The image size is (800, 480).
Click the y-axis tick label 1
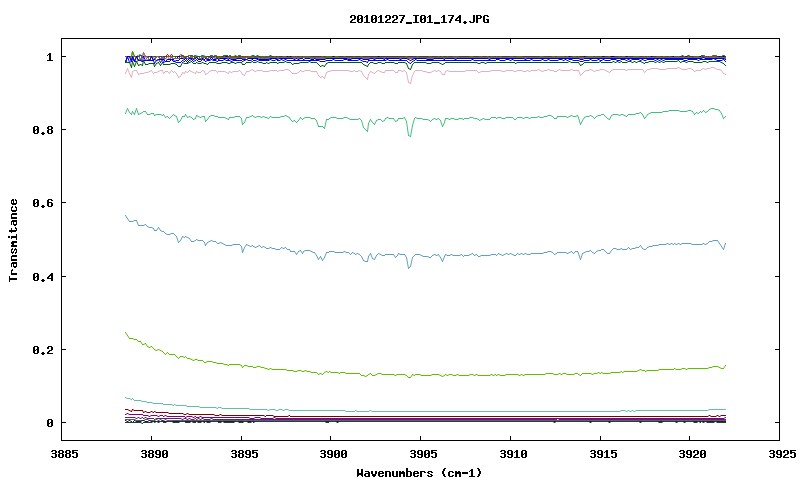click(49, 57)
